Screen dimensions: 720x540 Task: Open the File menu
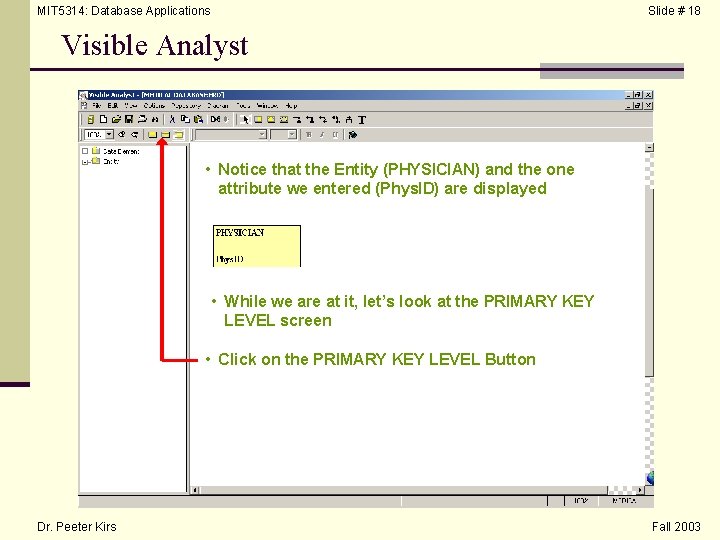97,106
